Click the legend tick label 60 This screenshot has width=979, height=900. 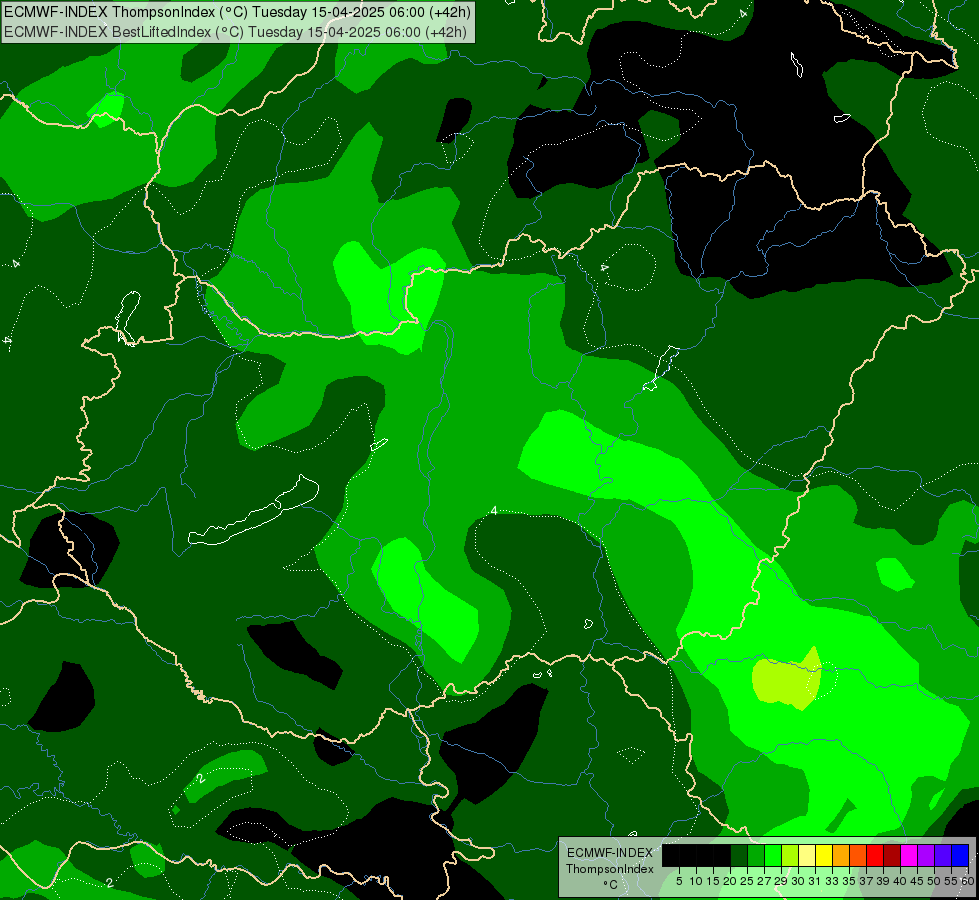[x=967, y=881]
